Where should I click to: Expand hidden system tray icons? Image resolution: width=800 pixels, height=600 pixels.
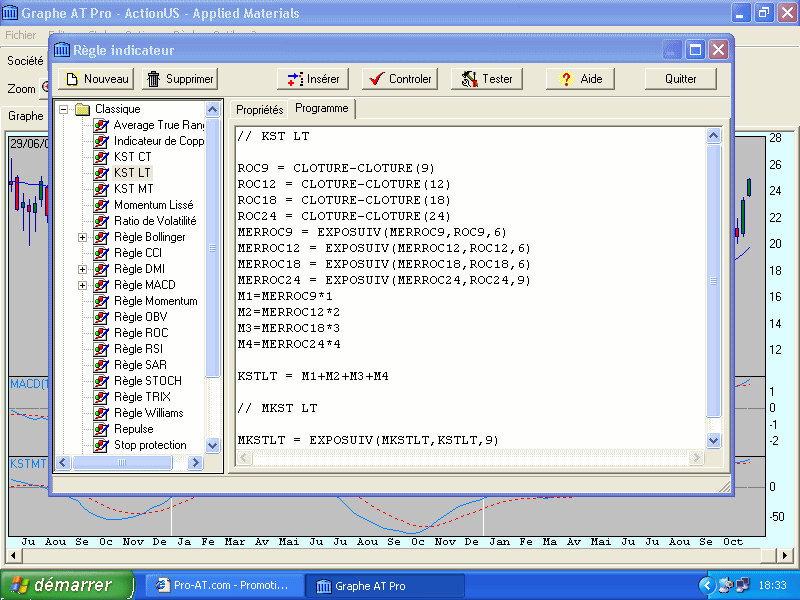(x=707, y=585)
